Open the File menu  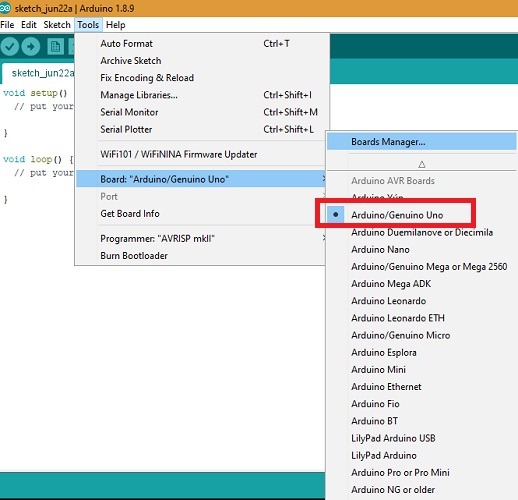[x=7, y=25]
